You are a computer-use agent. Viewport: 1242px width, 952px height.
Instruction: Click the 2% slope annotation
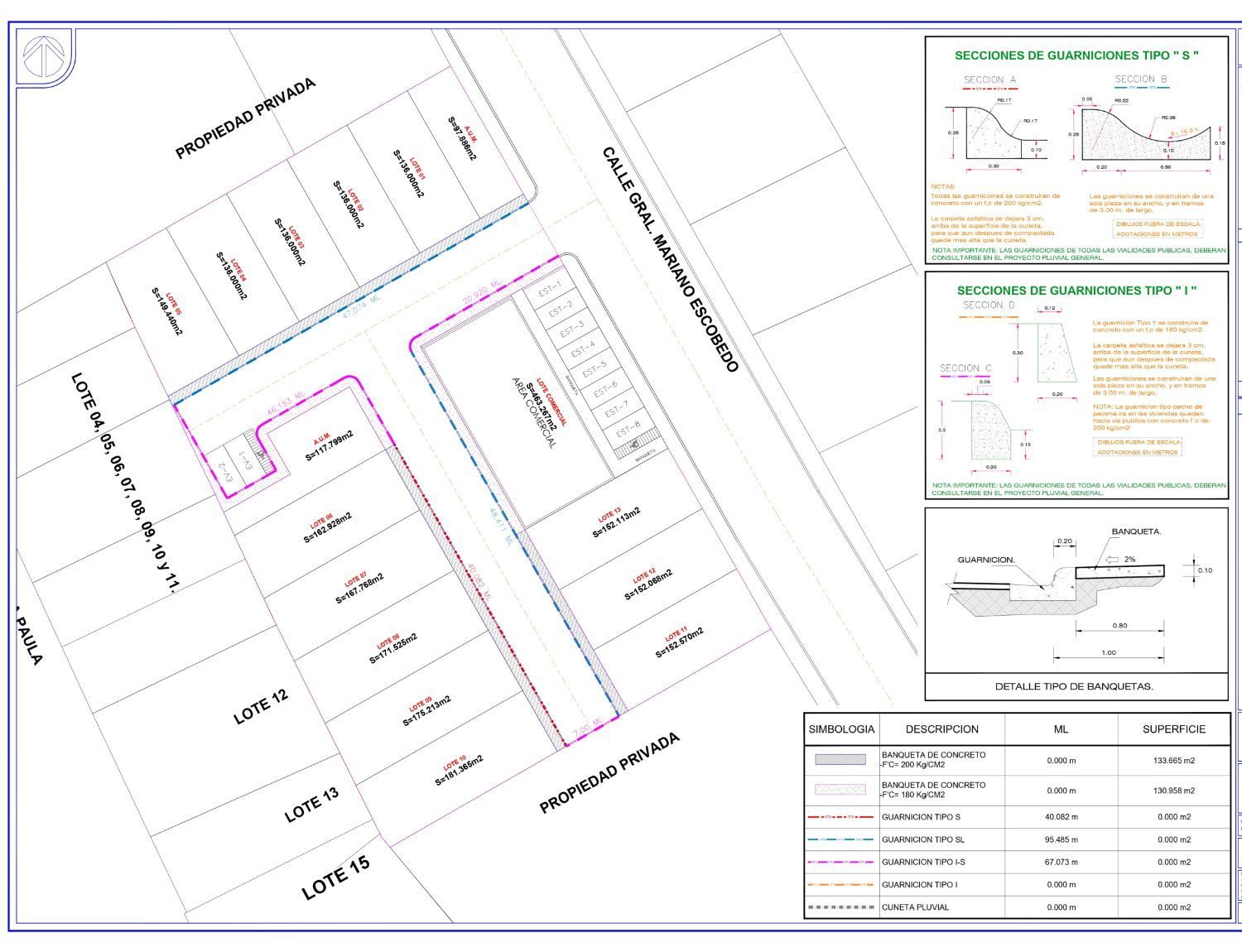point(1129,560)
